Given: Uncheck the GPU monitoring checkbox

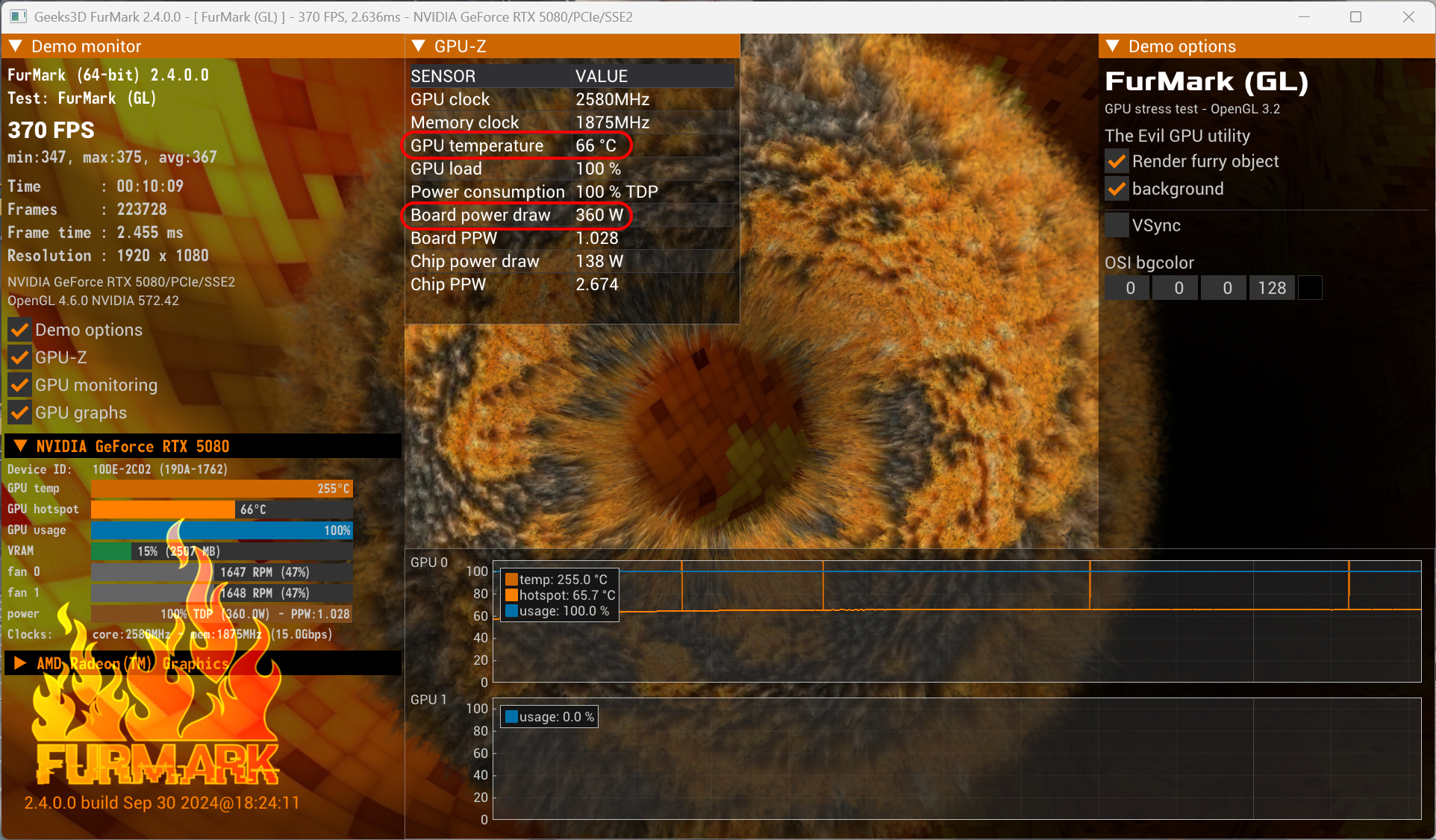Looking at the screenshot, I should coord(20,385).
